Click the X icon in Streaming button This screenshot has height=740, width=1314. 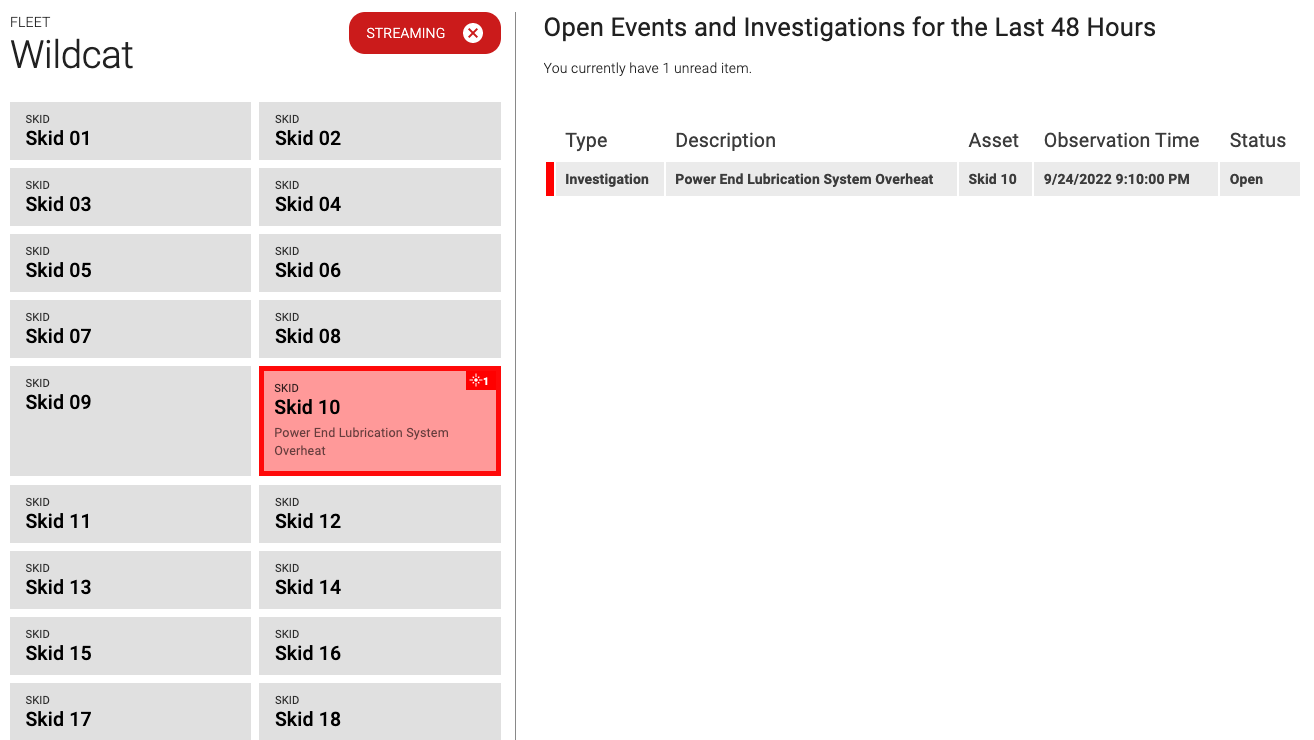click(x=473, y=33)
